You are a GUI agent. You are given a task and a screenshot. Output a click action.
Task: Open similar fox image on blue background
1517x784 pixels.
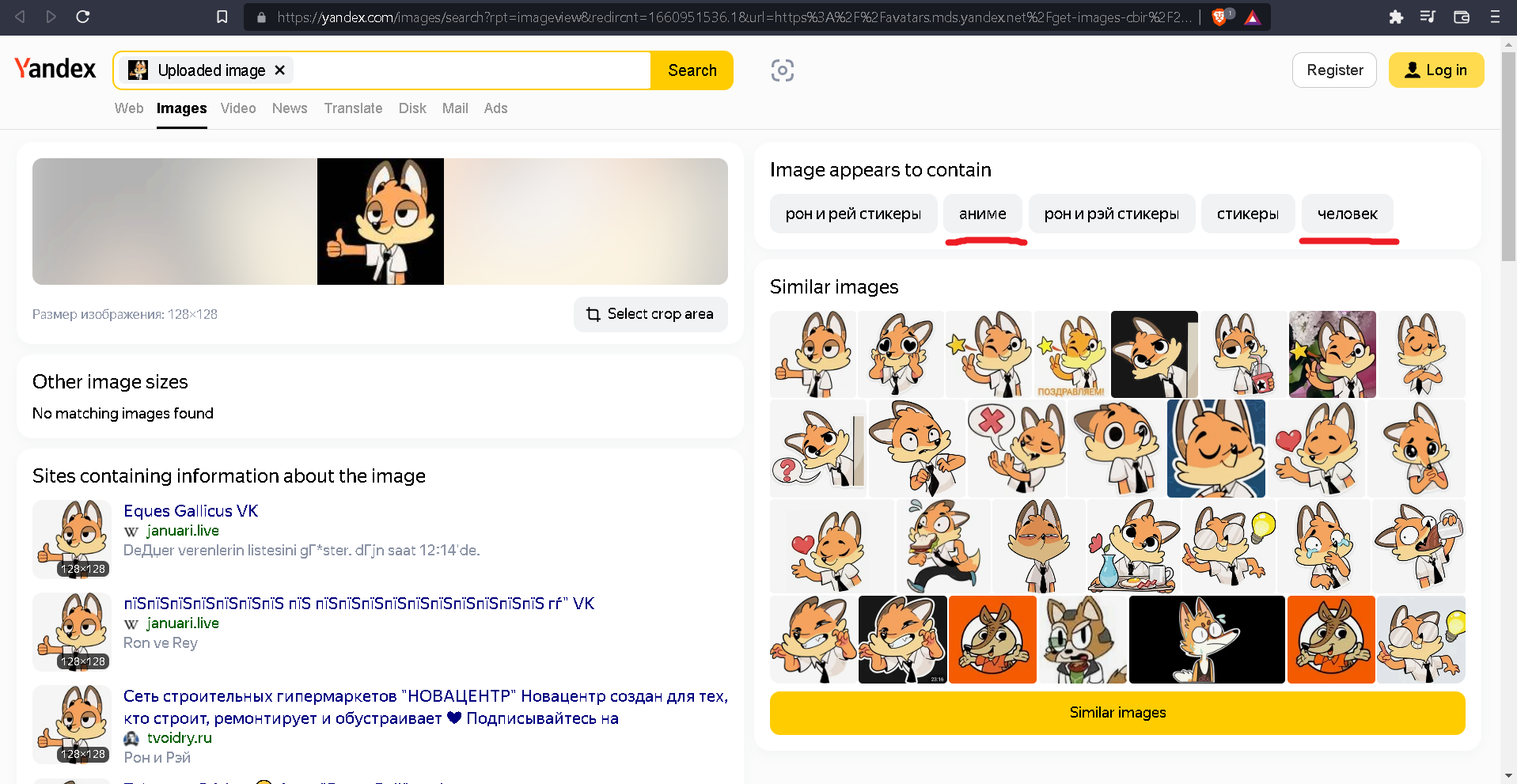click(x=1216, y=449)
